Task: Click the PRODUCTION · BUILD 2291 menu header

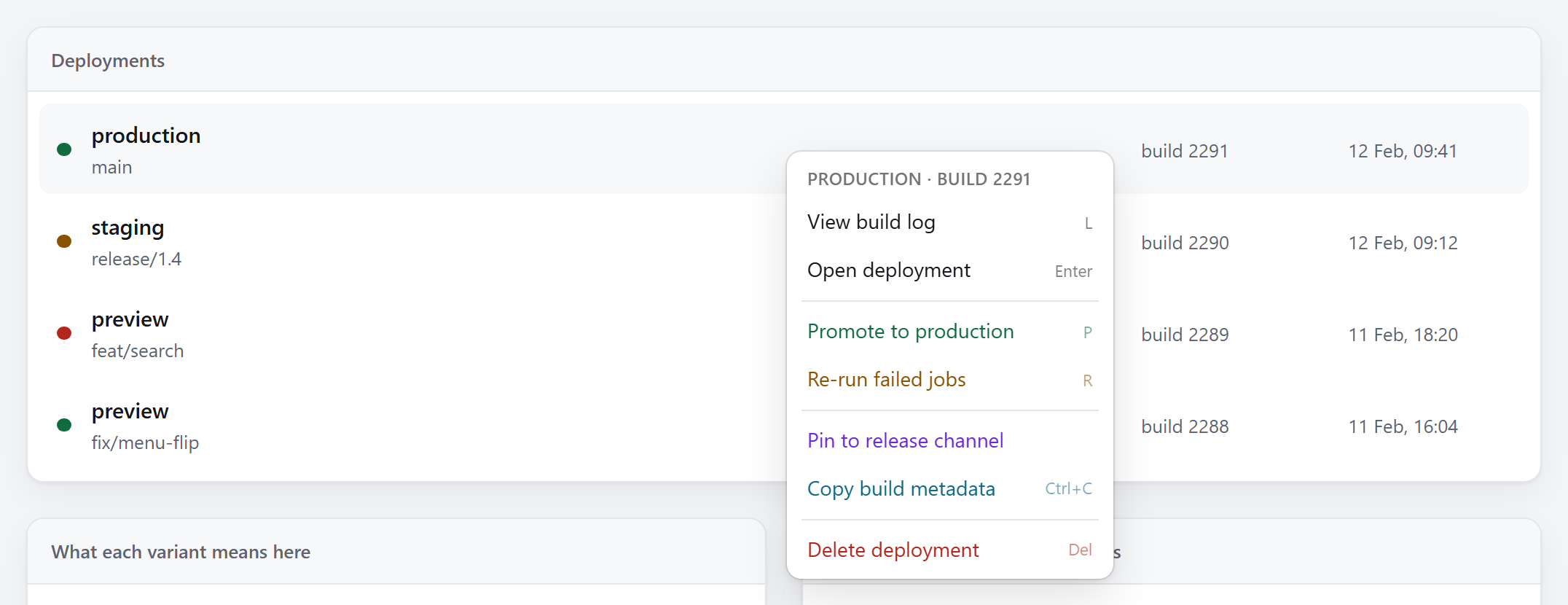Action: (x=919, y=179)
